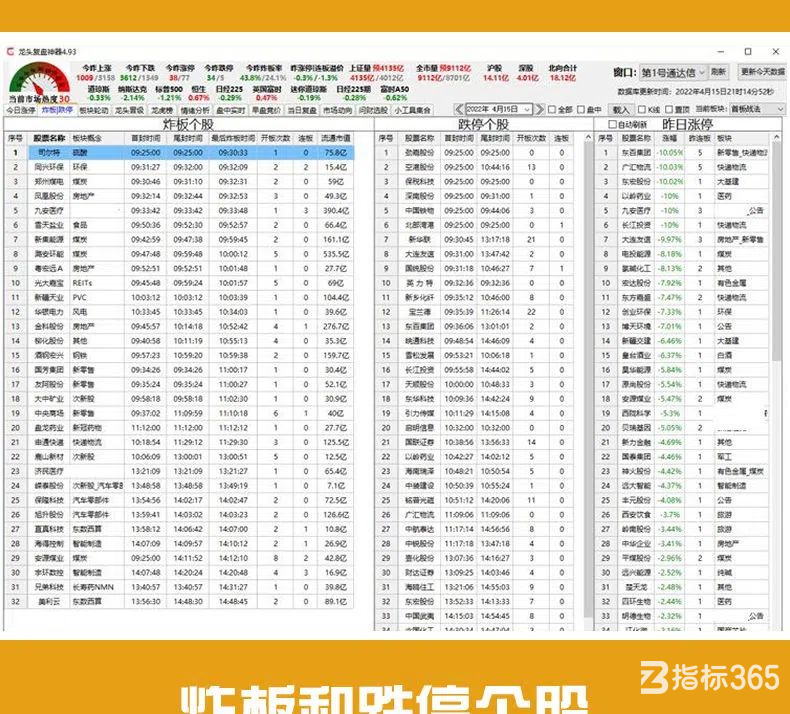Select the 九安医疗 row in 炸板个股
The height and width of the screenshot is (714, 790).
click(x=179, y=211)
